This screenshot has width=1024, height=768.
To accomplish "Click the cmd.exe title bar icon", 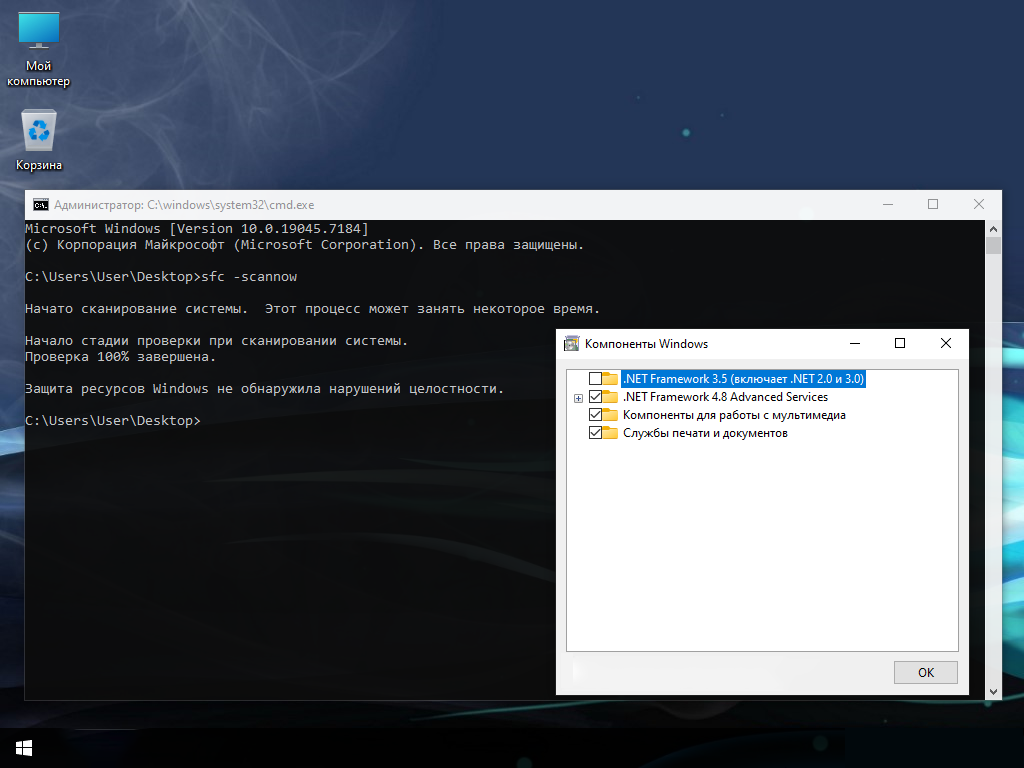I will tap(40, 205).
